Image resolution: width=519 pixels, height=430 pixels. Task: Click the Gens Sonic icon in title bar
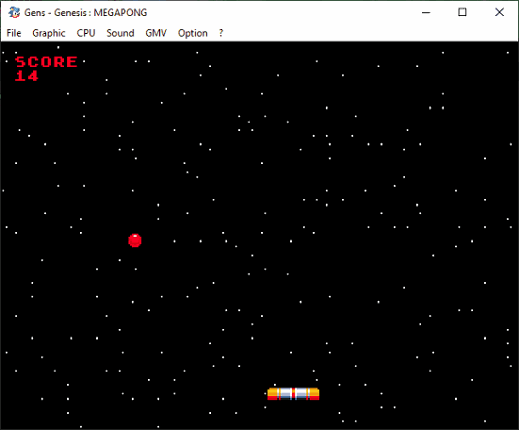point(14,12)
